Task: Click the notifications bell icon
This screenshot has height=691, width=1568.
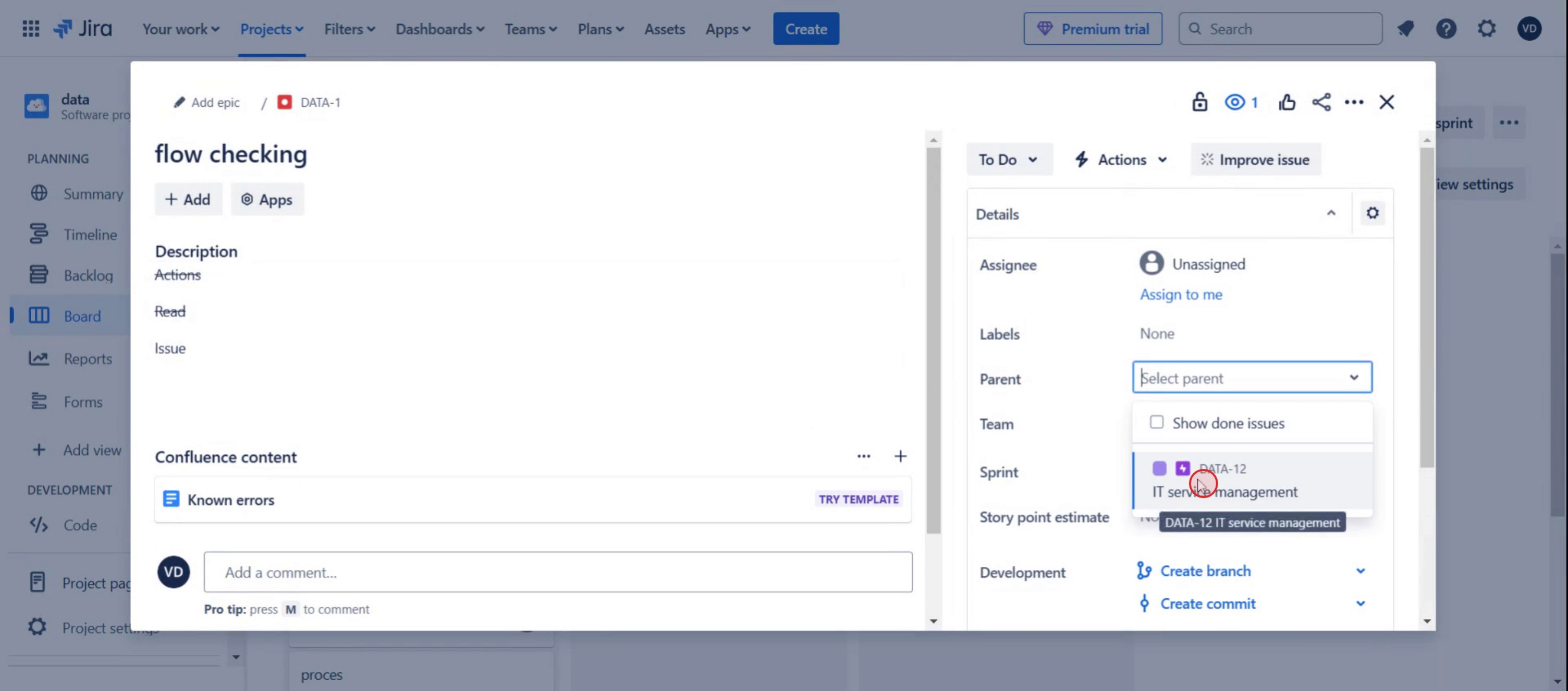Action: tap(1405, 29)
